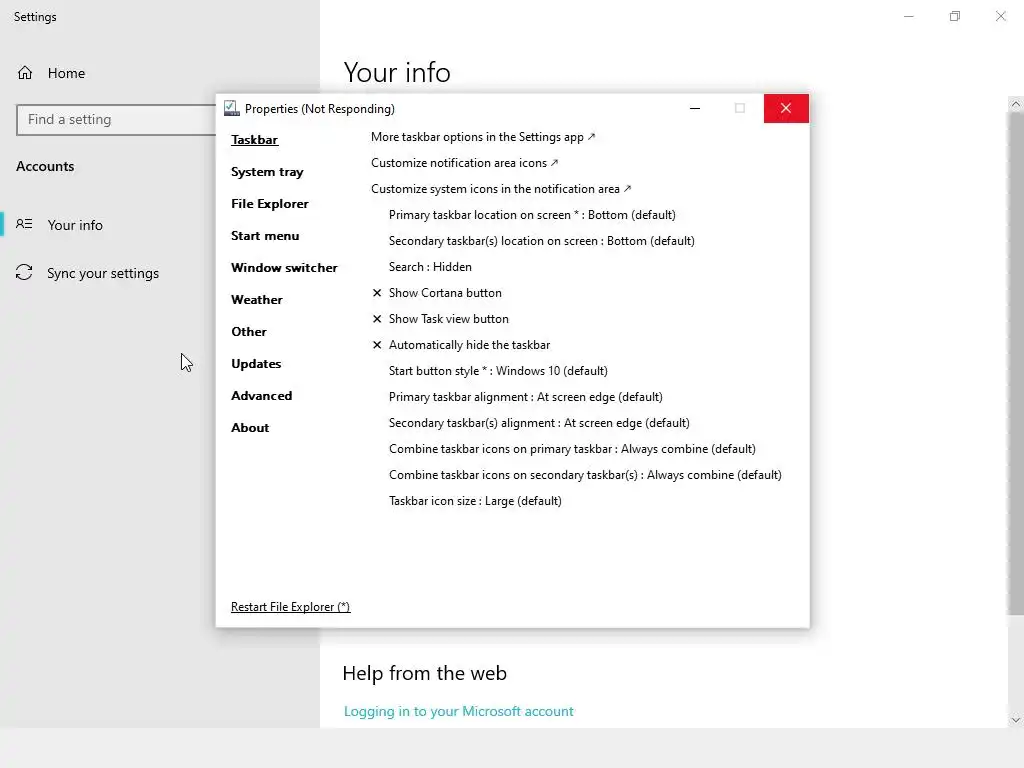Change Combine icons on secondary taskbar(s)

[x=585, y=475]
